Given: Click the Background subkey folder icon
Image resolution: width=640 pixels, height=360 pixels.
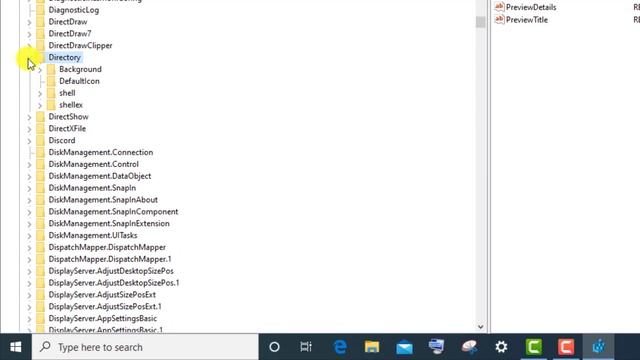Looking at the screenshot, I should click(51, 69).
